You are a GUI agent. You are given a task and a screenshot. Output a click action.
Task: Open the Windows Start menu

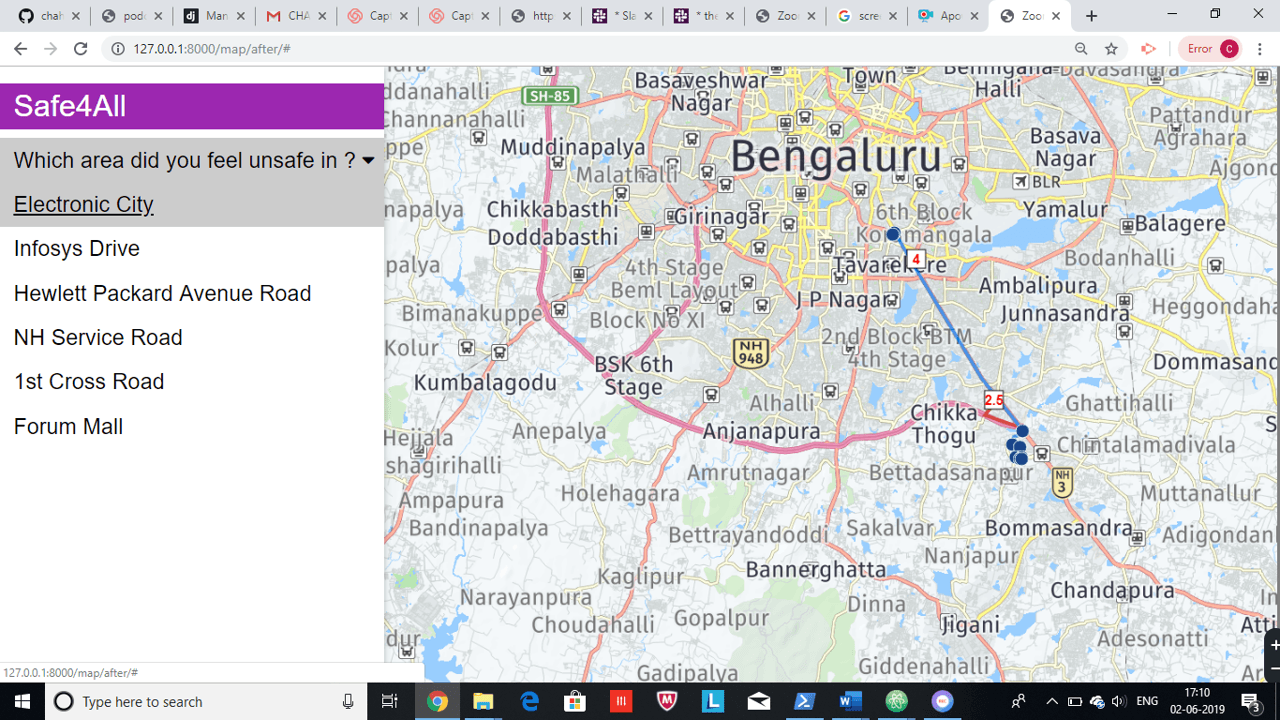(x=21, y=701)
